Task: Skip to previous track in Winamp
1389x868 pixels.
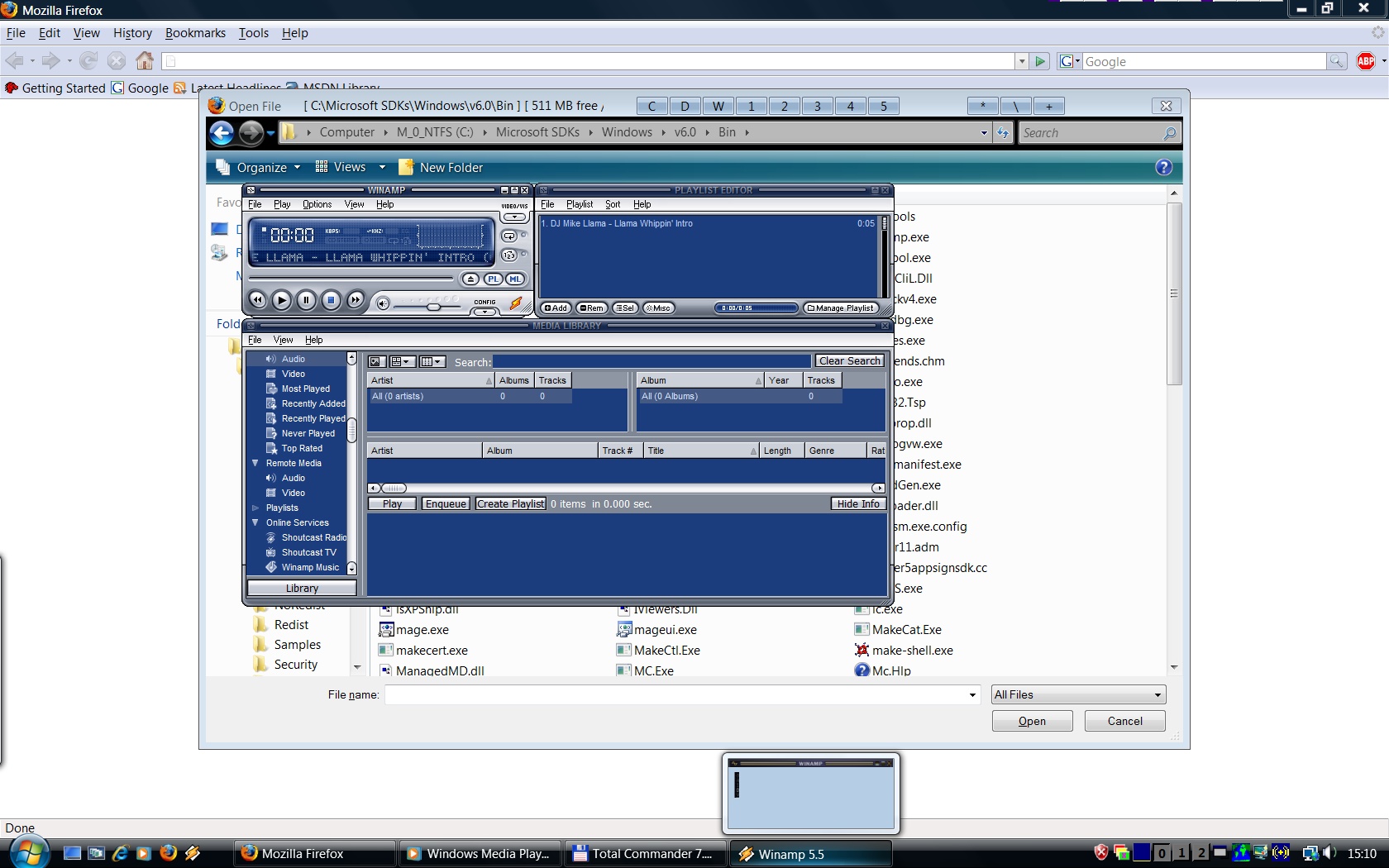Action: (x=258, y=300)
